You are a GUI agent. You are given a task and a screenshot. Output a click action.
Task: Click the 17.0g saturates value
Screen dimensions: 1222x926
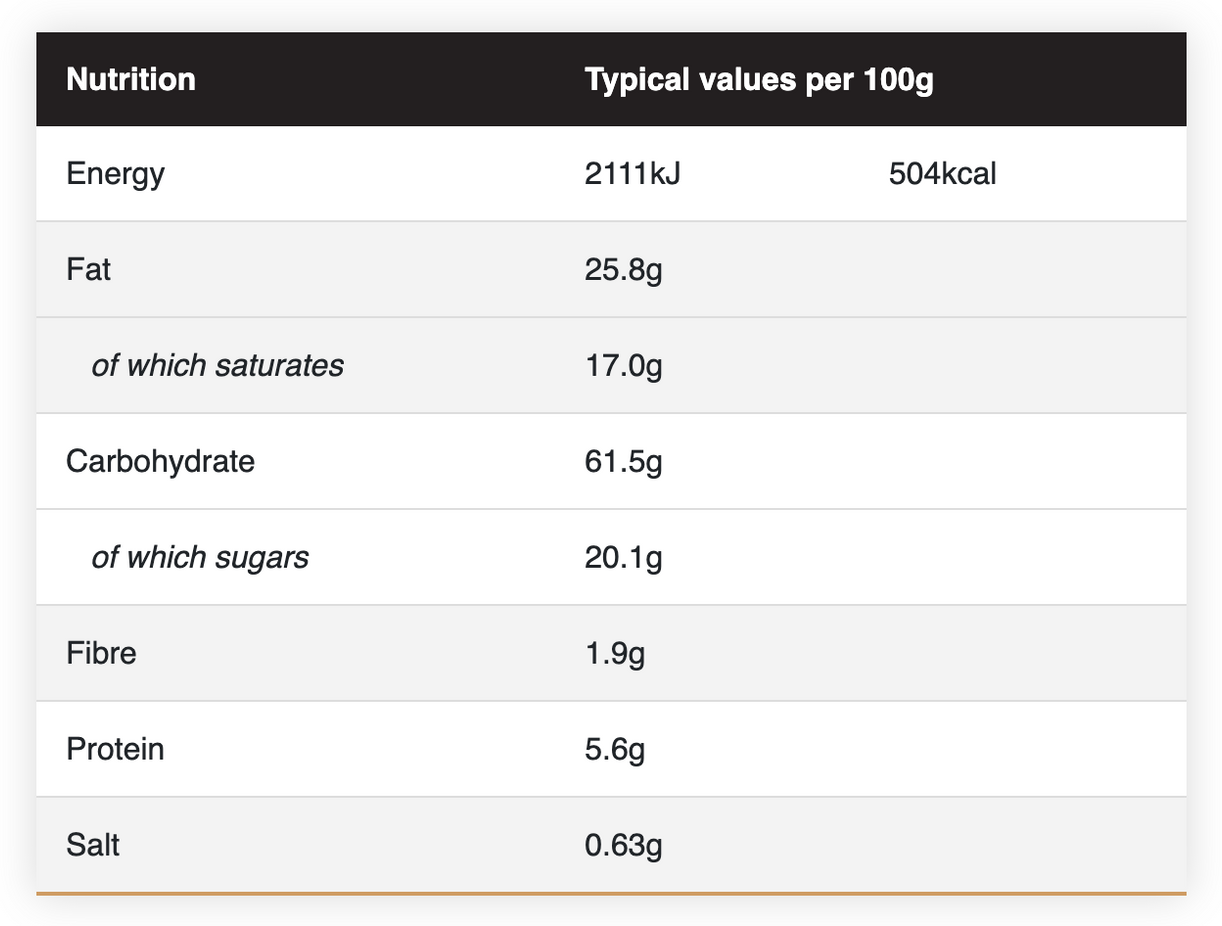[623, 366]
